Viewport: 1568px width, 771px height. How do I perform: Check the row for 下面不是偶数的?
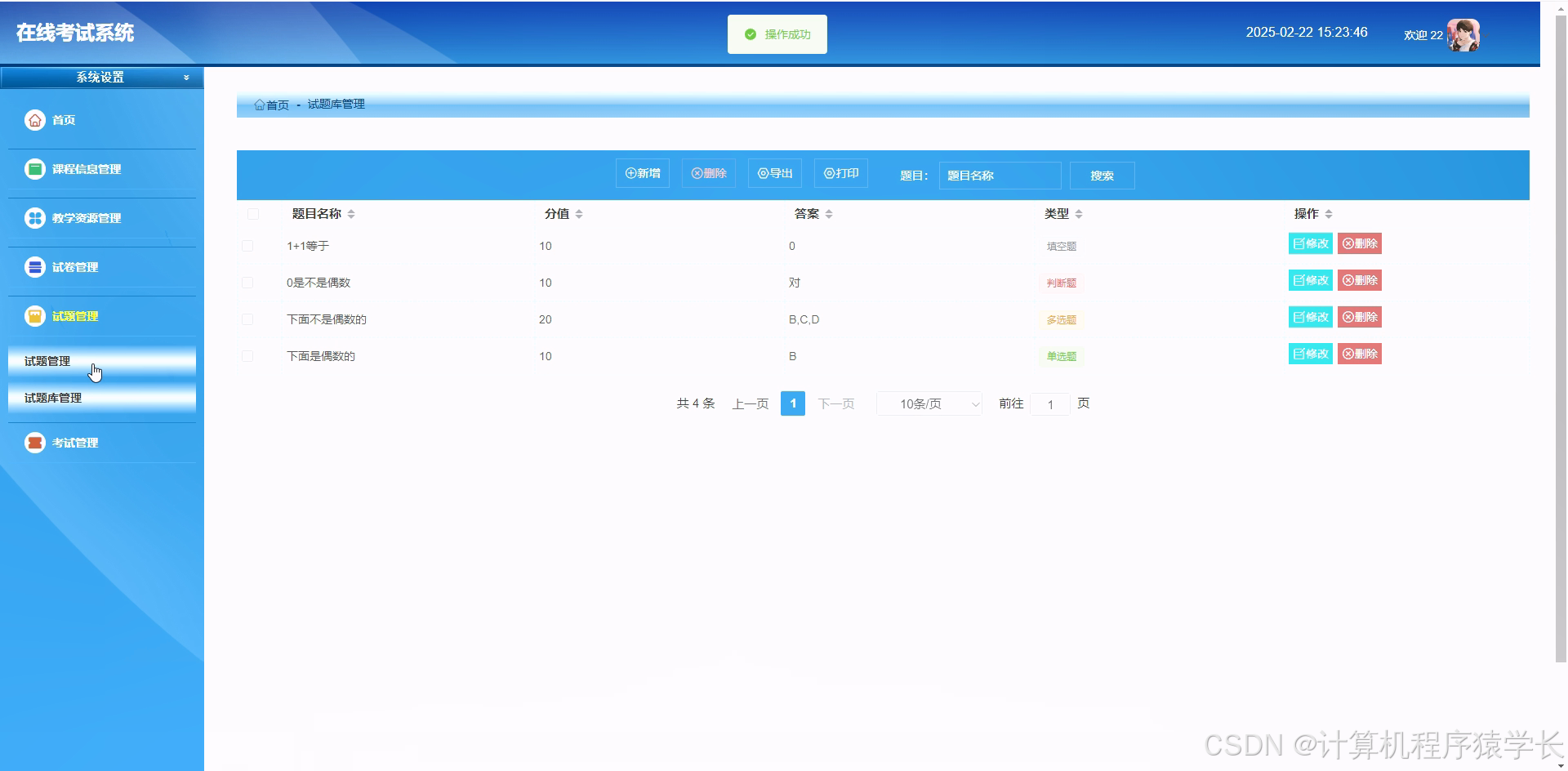pyautogui.click(x=247, y=319)
